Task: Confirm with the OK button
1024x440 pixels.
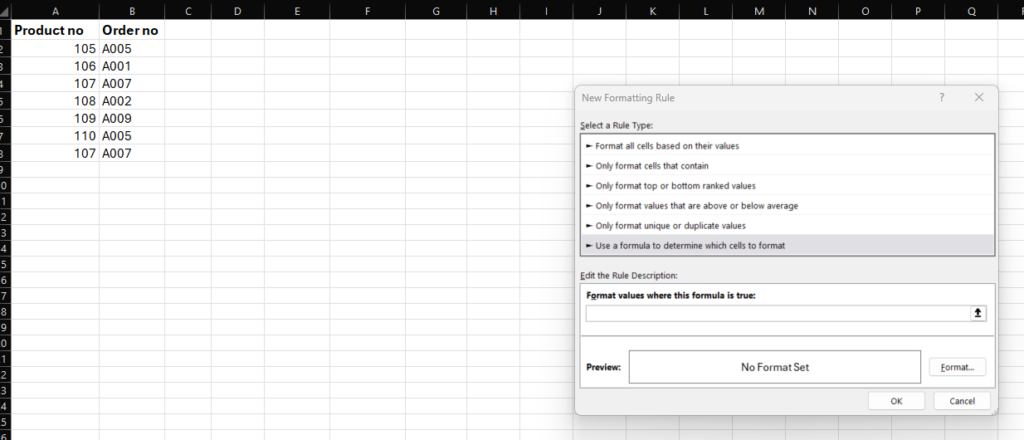Action: [x=896, y=401]
